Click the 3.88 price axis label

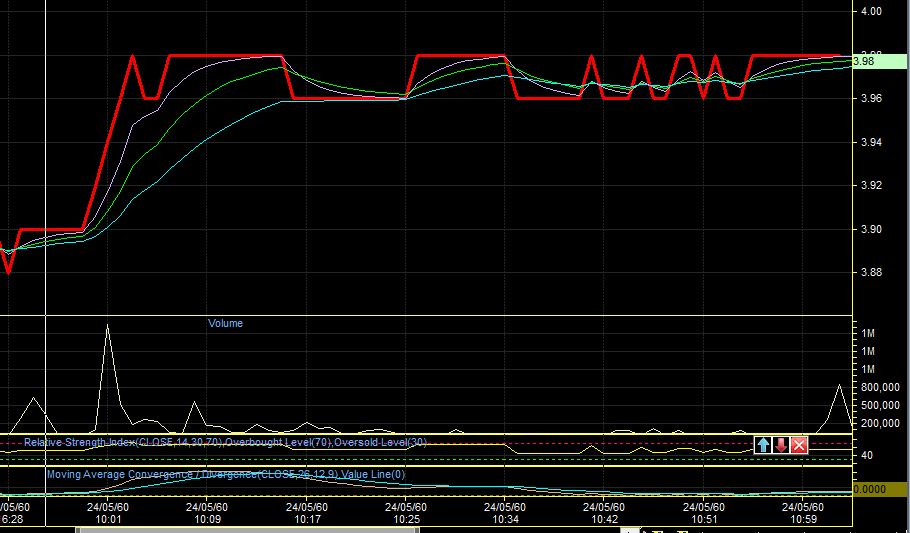pyautogui.click(x=872, y=272)
